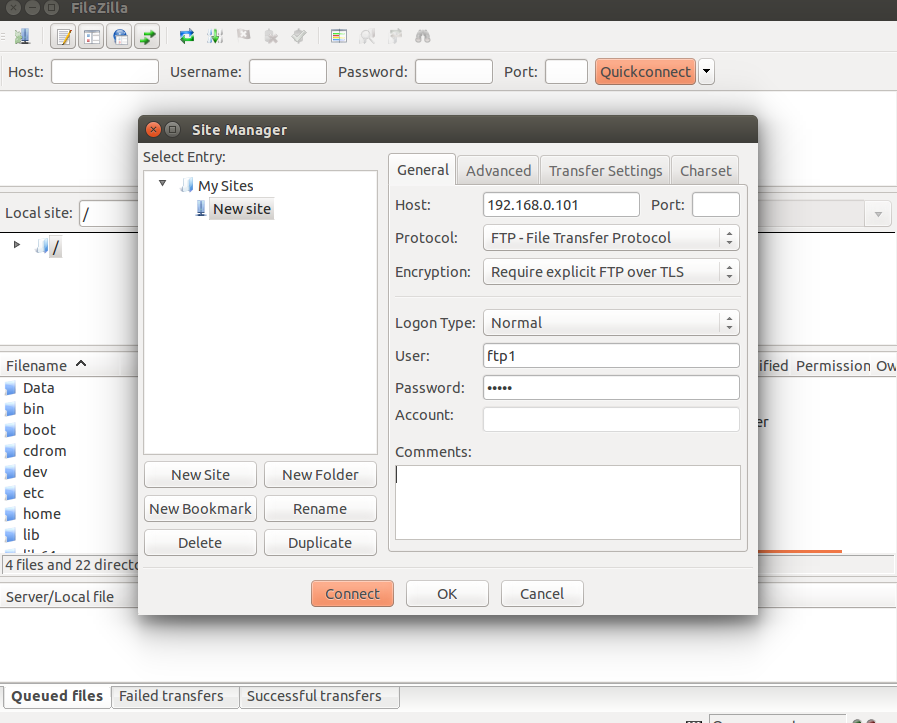The height and width of the screenshot is (723, 897).
Task: Open the remote site path dropdown
Action: click(x=878, y=214)
